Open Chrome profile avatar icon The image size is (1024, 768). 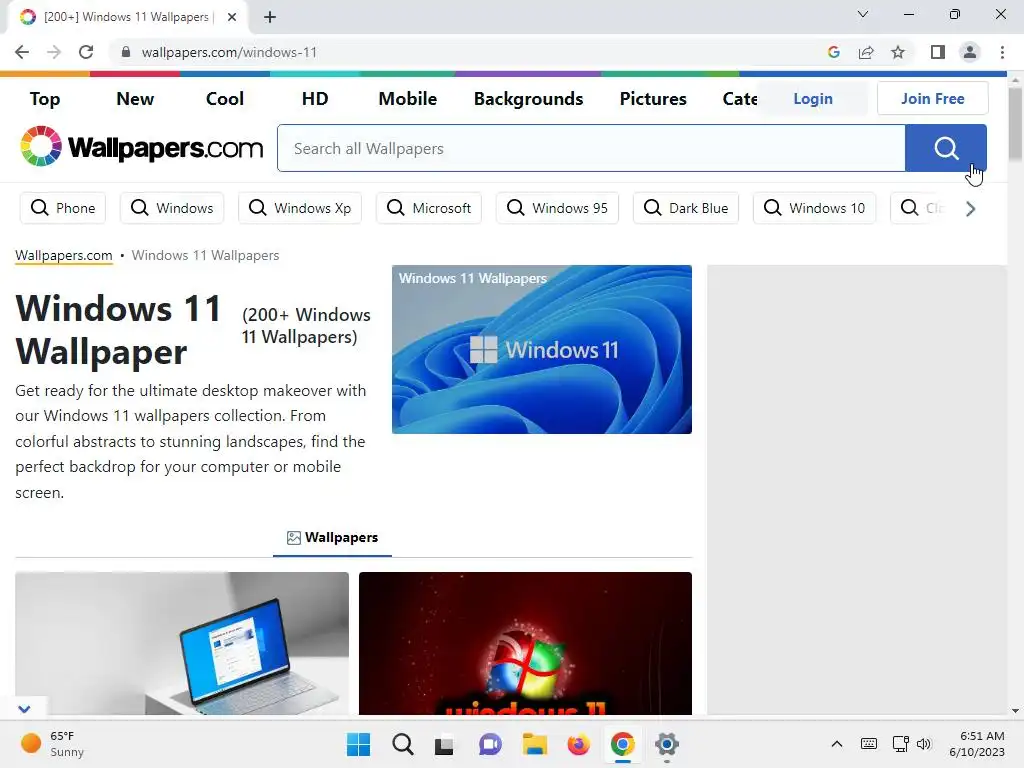pyautogui.click(x=970, y=52)
